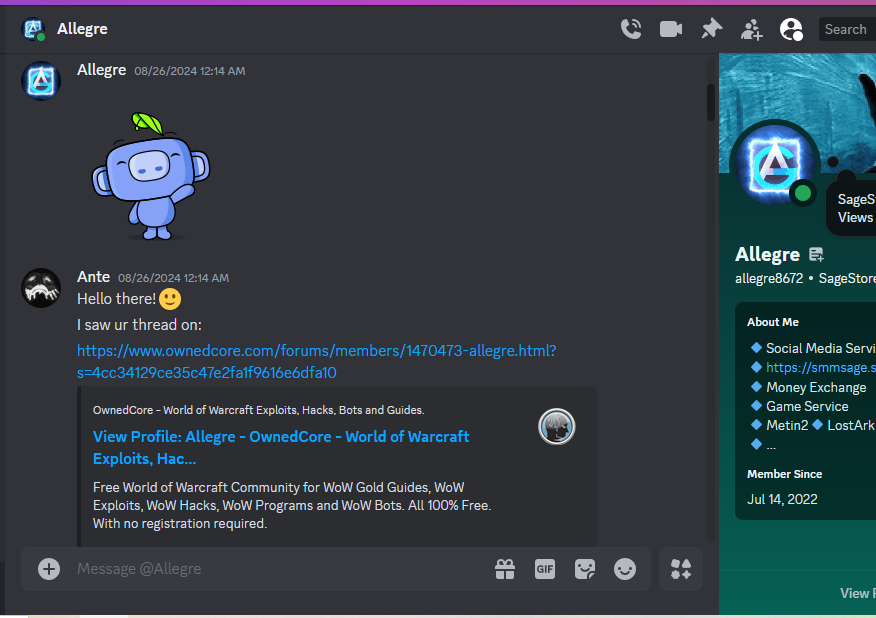Add friends to this DM
This screenshot has height=618, width=876.
[x=751, y=29]
